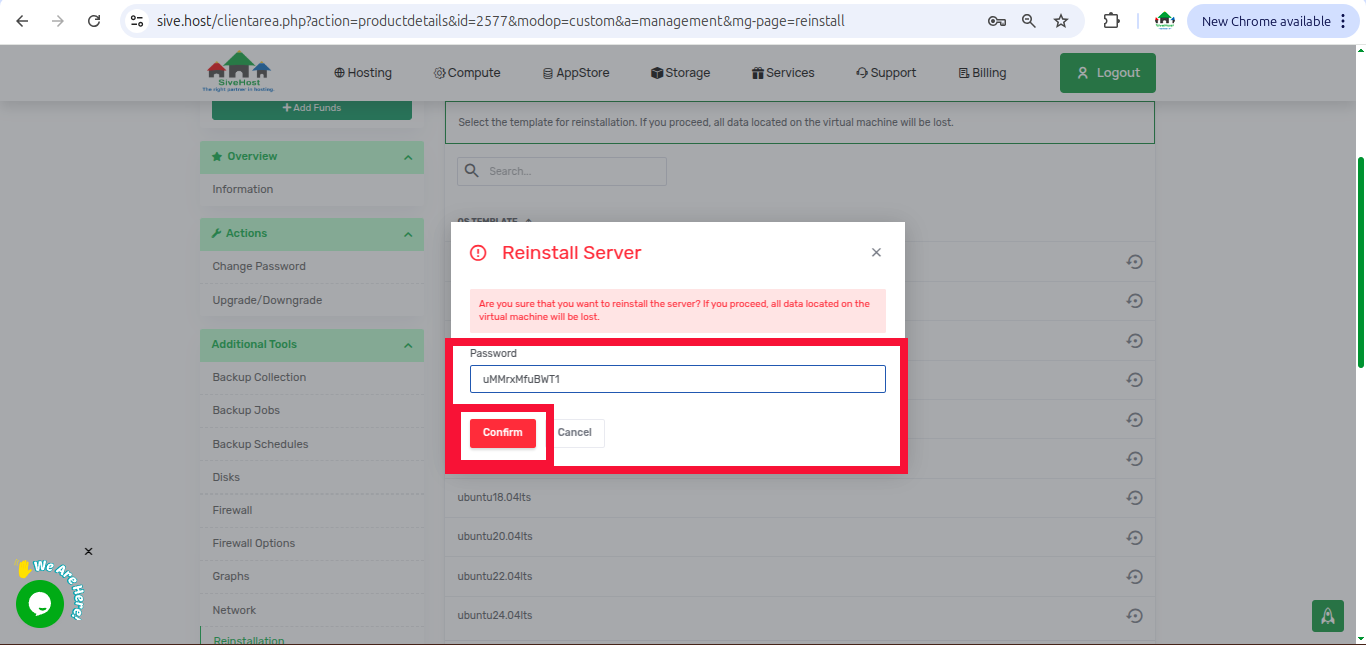
Task: Open the Billing menu
Action: [982, 73]
